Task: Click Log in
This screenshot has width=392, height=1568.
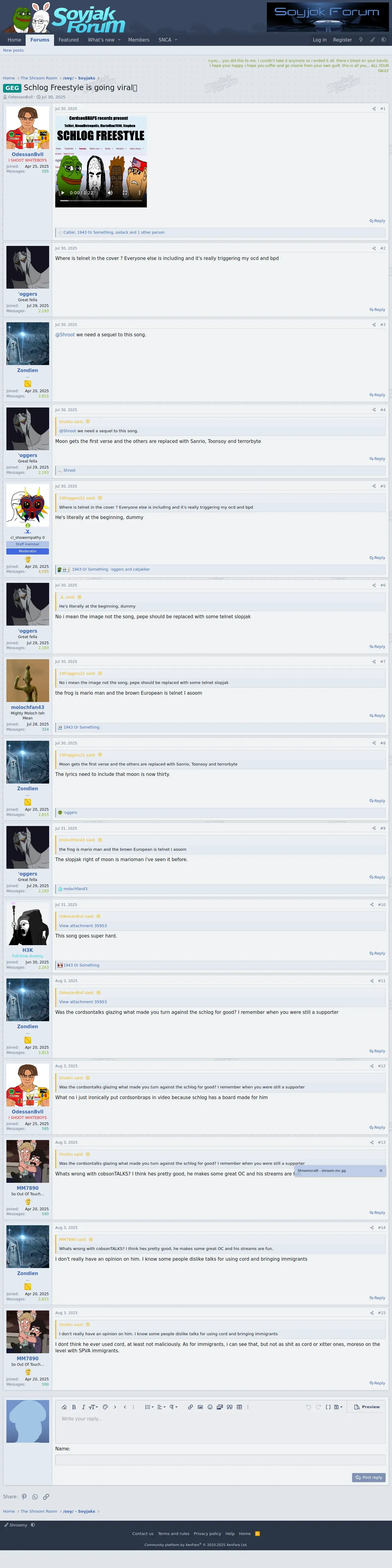Action: [x=320, y=40]
